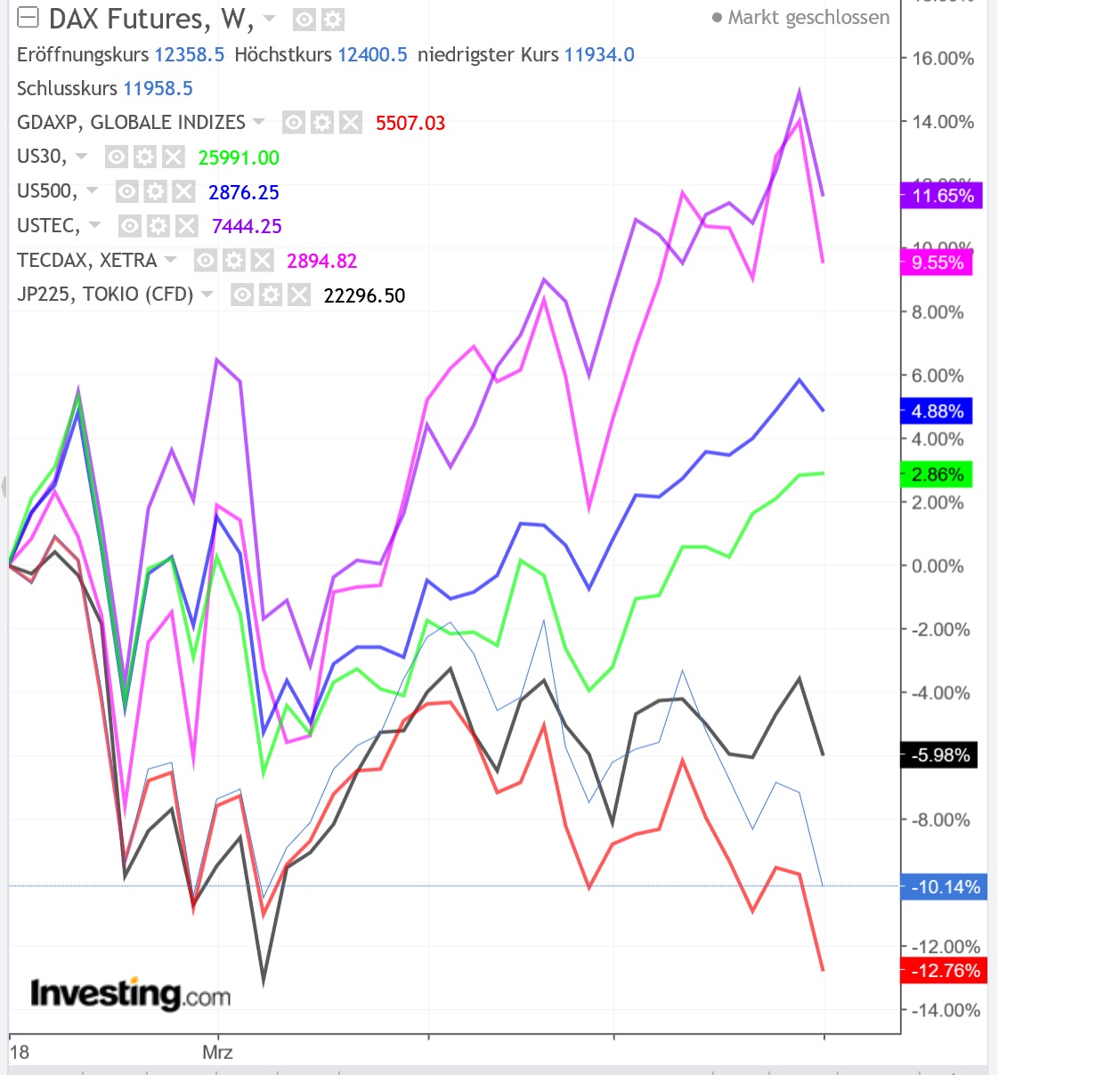Remove the GDAXP overlay with its X icon
Screen dimensions: 1120x1075
[x=351, y=124]
